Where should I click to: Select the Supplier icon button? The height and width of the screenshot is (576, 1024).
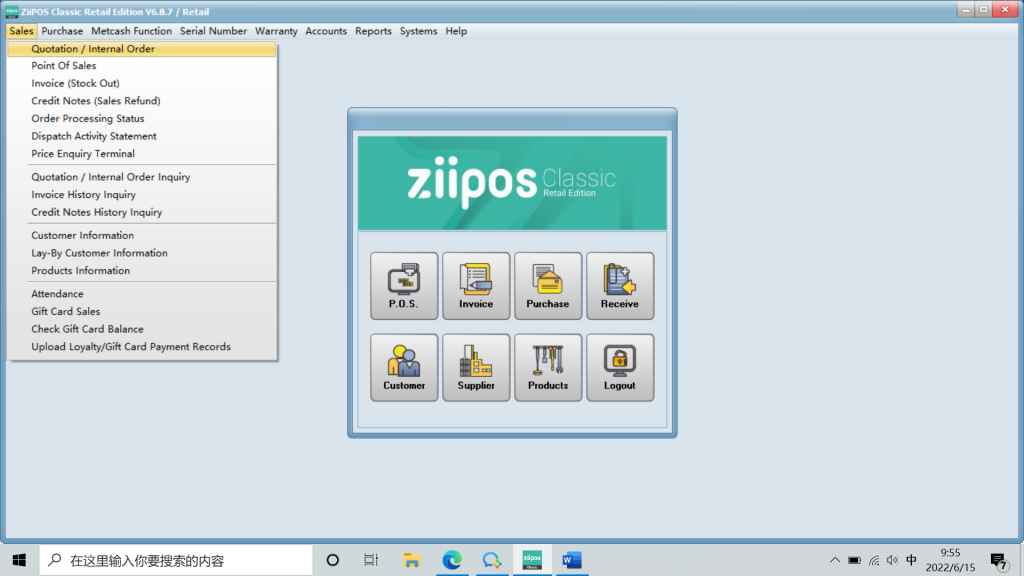(x=476, y=367)
